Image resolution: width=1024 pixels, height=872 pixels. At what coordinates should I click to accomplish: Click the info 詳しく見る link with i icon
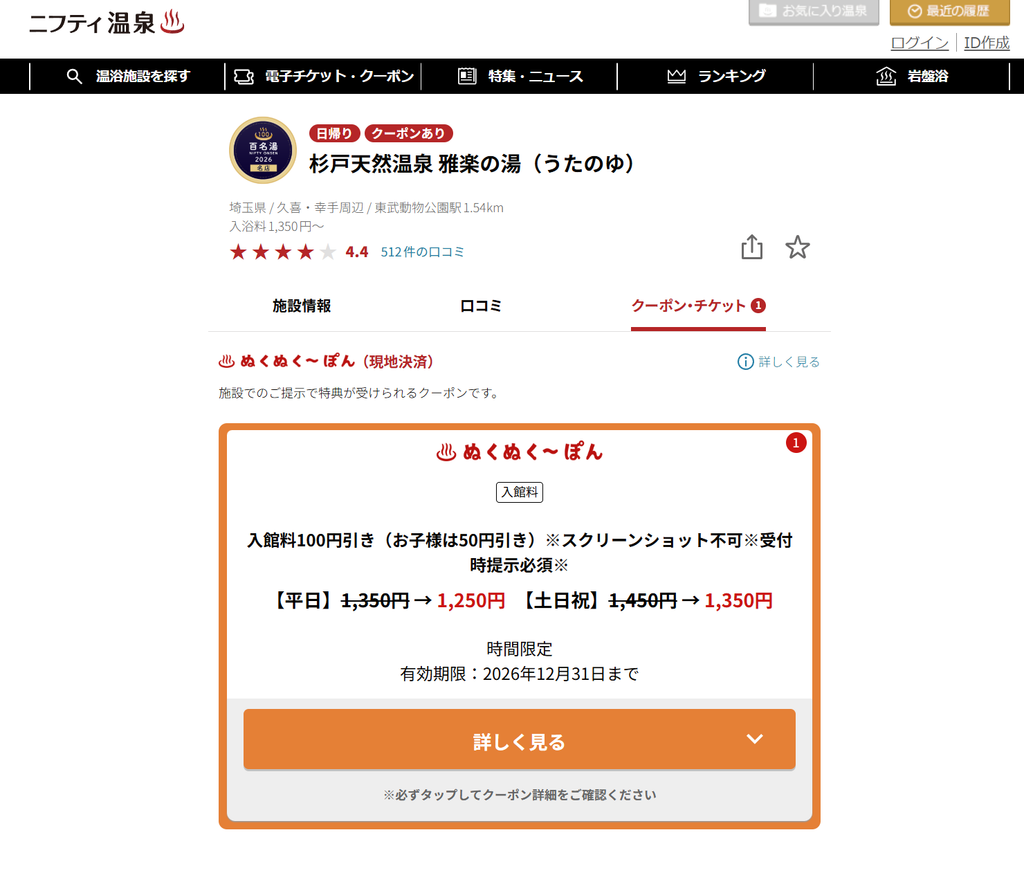point(778,362)
